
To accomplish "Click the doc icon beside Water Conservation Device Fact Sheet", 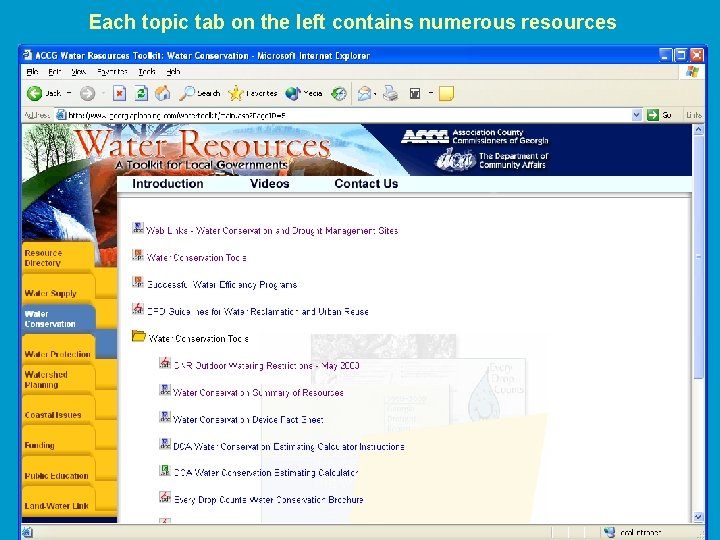I will click(x=165, y=416).
